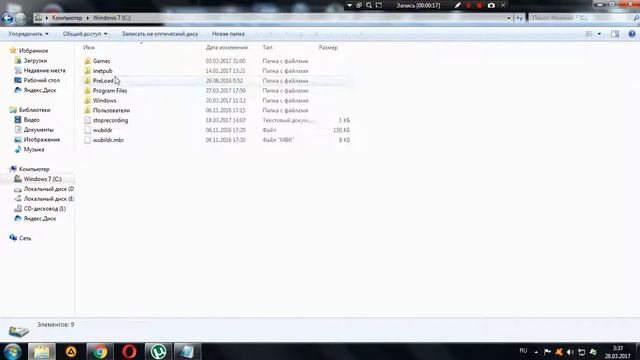The width and height of the screenshot is (640, 360).
Task: Click the recorder fullscreen region icon
Action: pyautogui.click(x=379, y=5)
